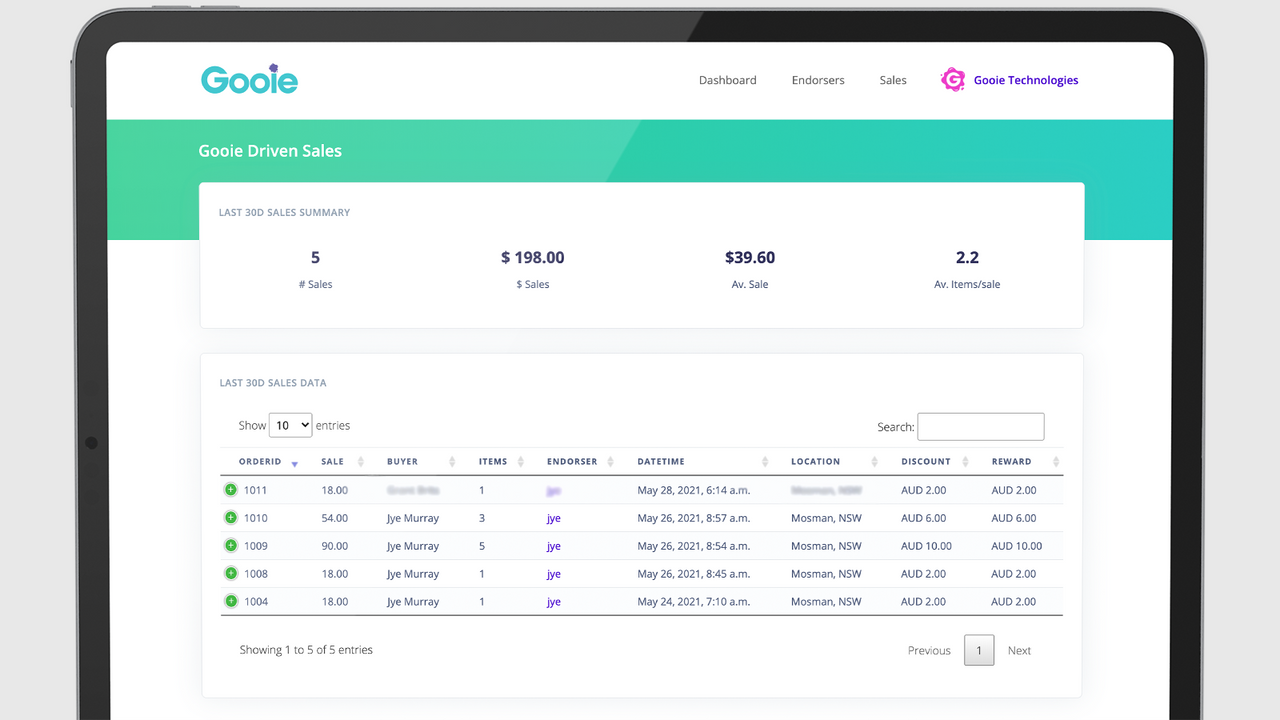The width and height of the screenshot is (1280, 720).
Task: Expand row details for order 1010
Action: (231, 518)
